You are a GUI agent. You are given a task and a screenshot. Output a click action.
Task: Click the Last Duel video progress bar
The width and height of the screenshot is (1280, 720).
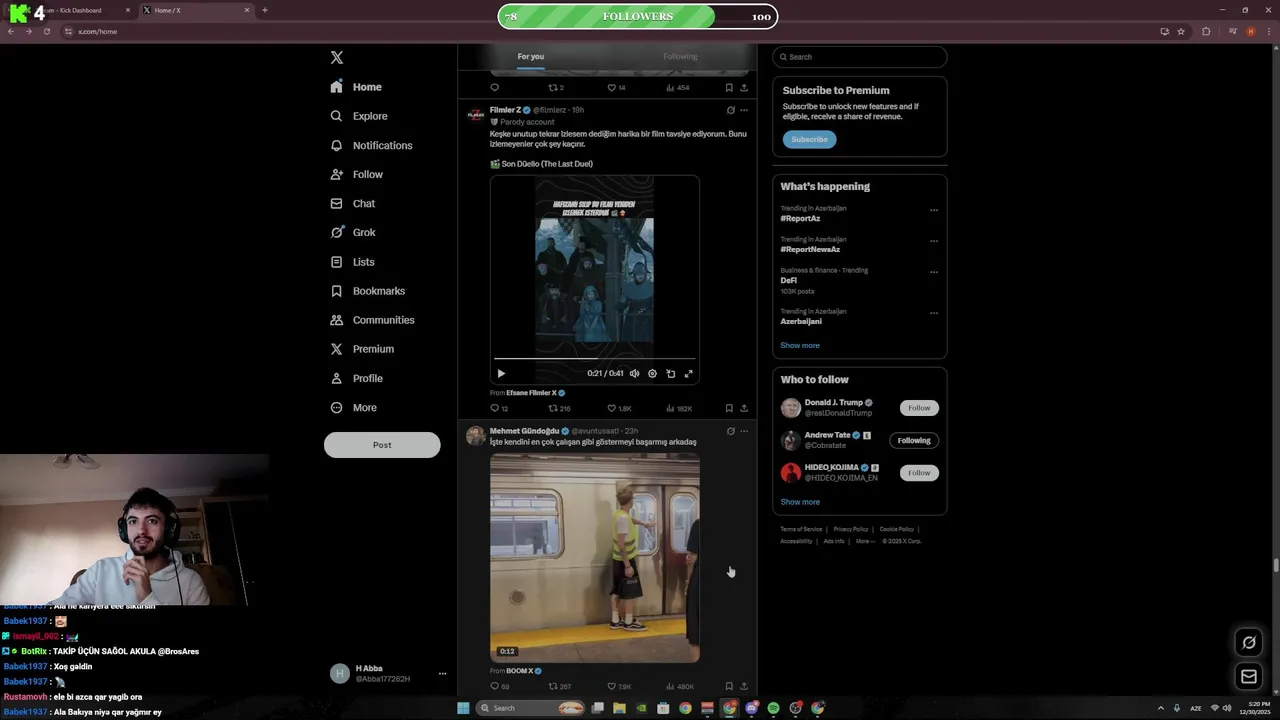(595, 358)
